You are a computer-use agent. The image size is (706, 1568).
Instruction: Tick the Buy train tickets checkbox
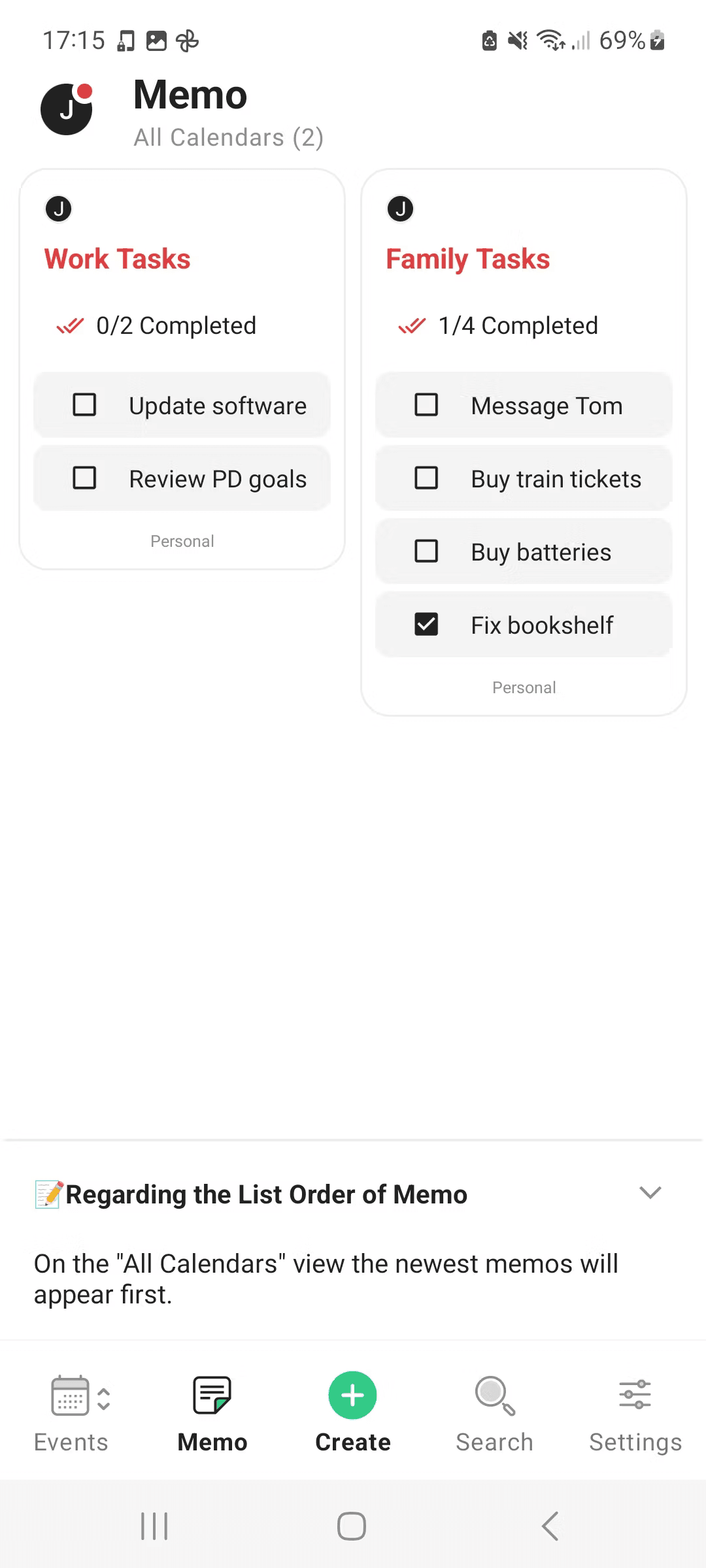click(x=426, y=478)
